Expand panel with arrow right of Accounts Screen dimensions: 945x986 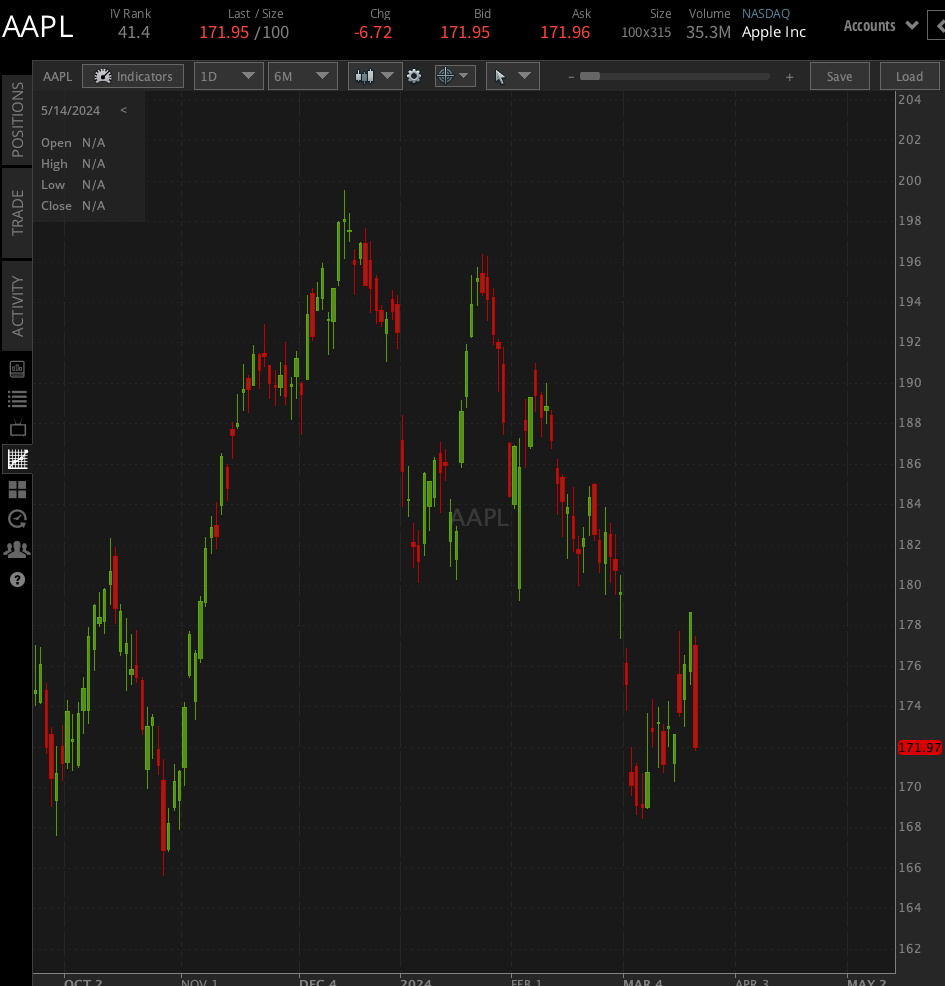pos(937,26)
